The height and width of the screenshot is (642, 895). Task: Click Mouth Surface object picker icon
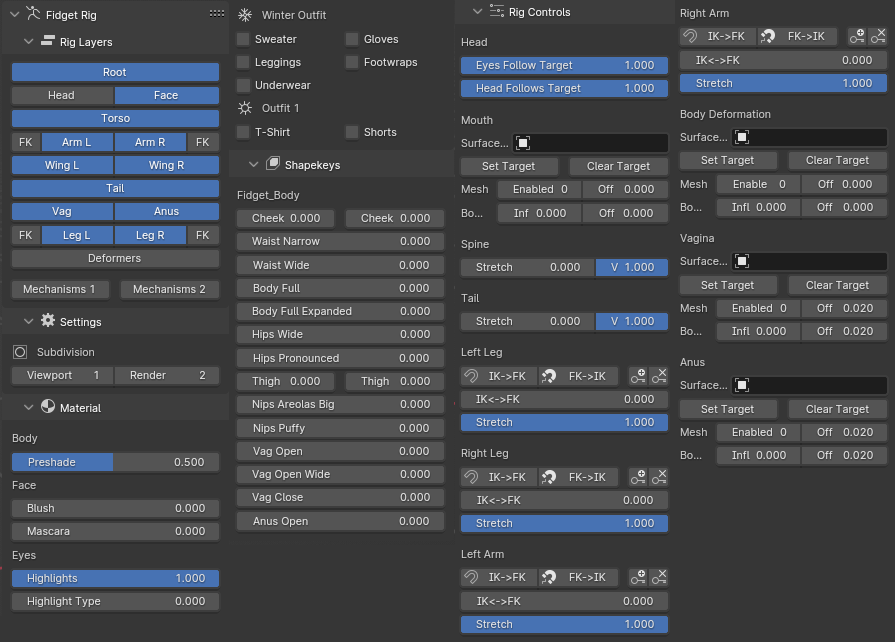523,143
